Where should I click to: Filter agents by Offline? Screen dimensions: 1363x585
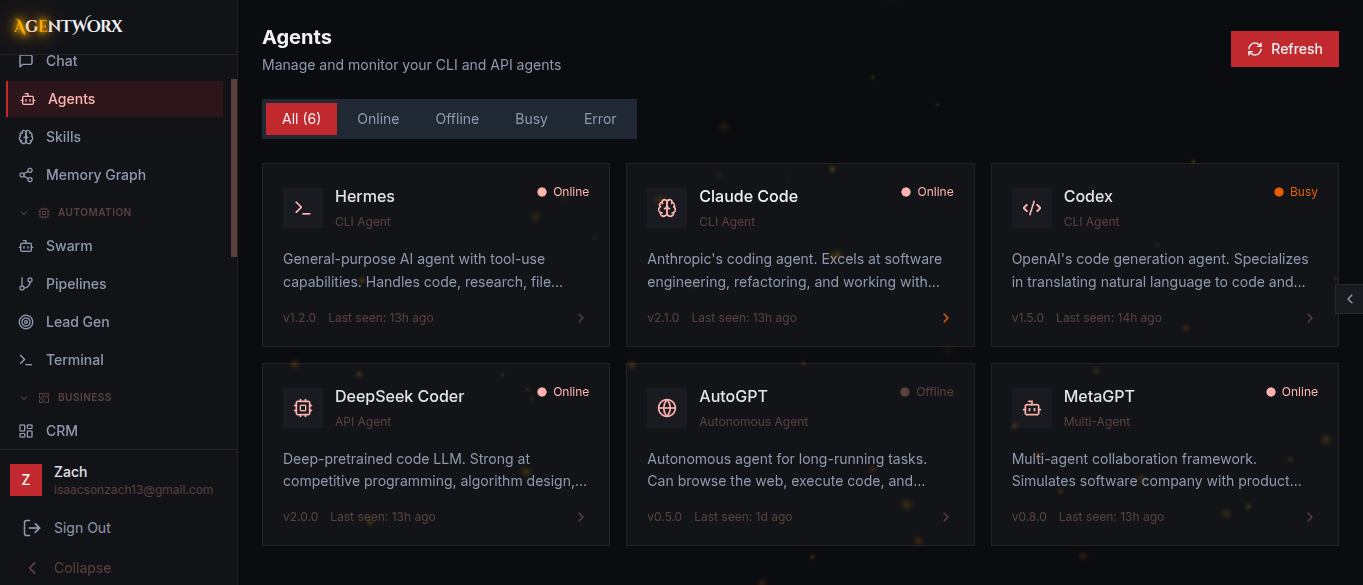[457, 119]
